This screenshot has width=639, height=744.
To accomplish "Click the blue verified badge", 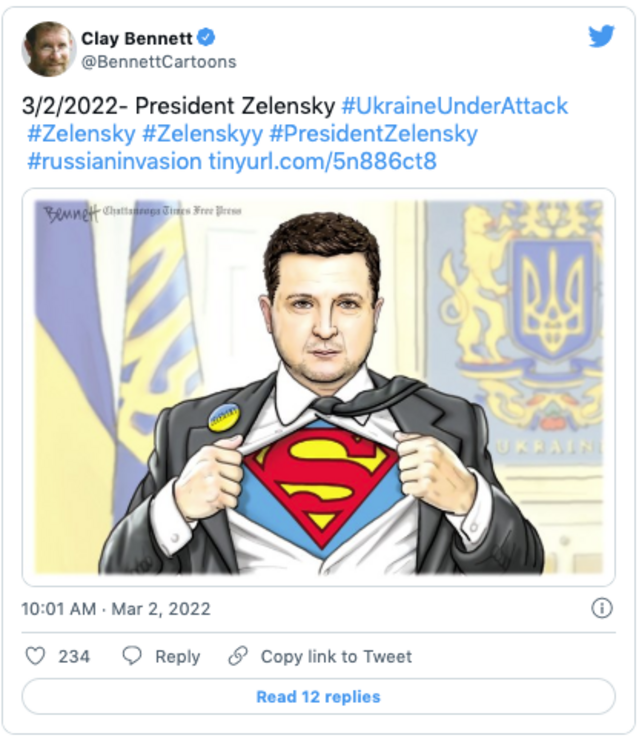I will point(206,38).
